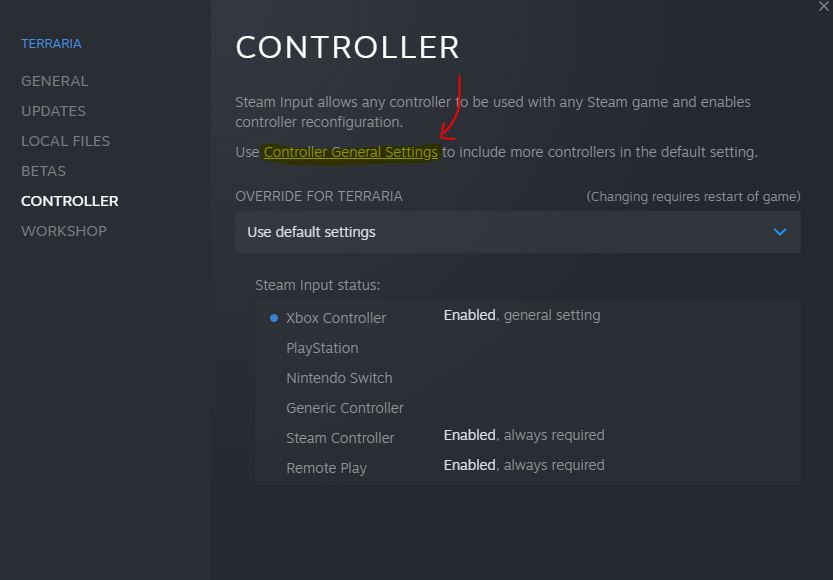This screenshot has width=833, height=580.
Task: Close the properties window with X
Action: (824, 7)
